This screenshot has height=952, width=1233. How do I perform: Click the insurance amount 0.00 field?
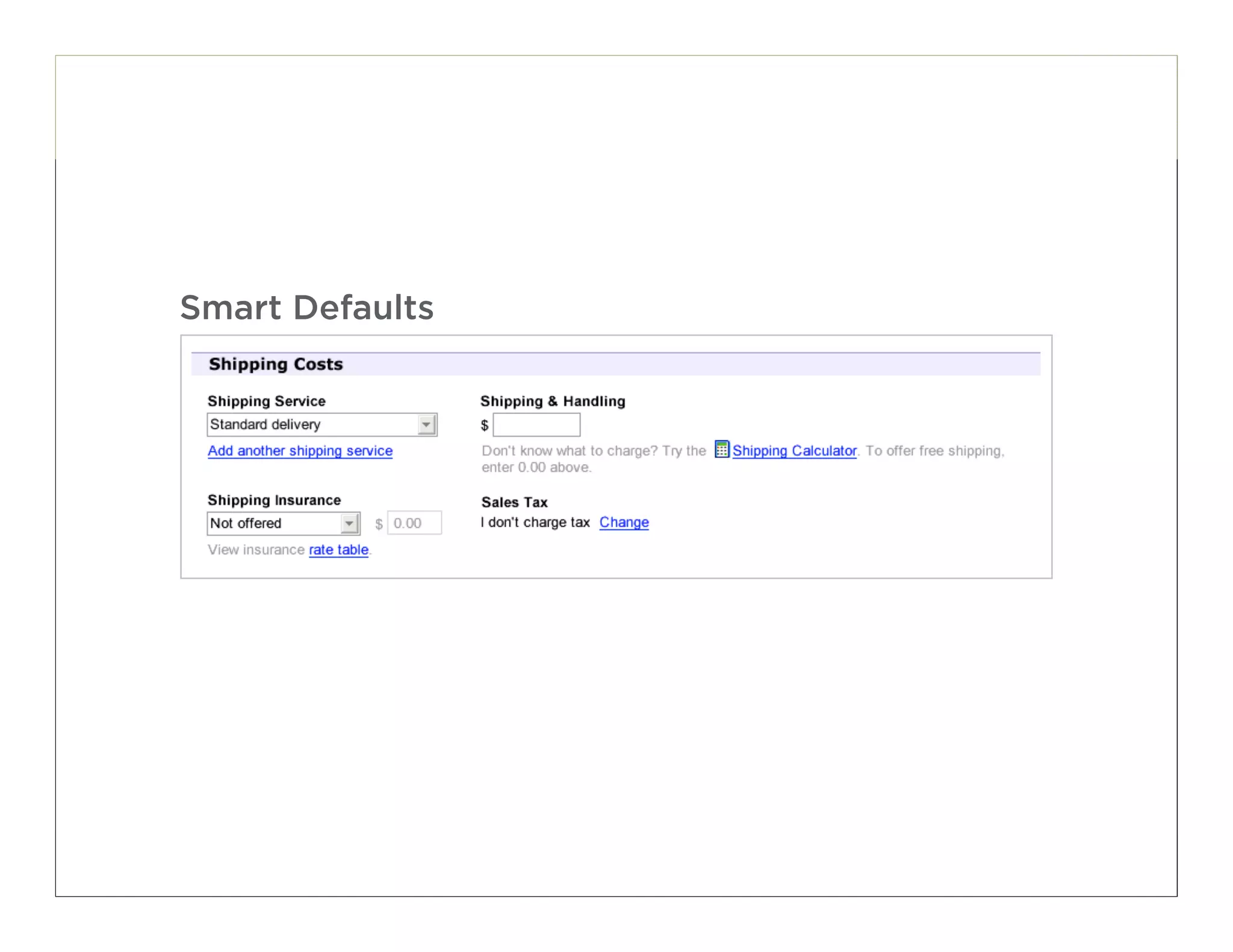pos(414,523)
